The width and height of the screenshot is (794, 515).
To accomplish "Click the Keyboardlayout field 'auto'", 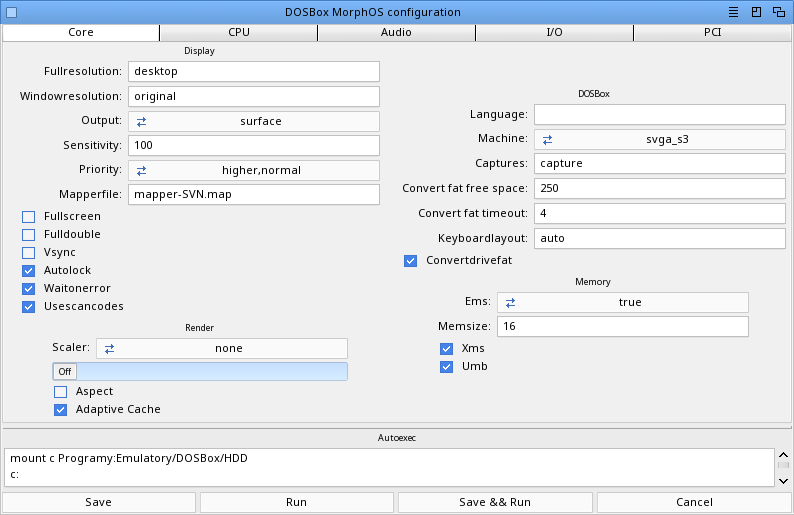I will click(660, 239).
